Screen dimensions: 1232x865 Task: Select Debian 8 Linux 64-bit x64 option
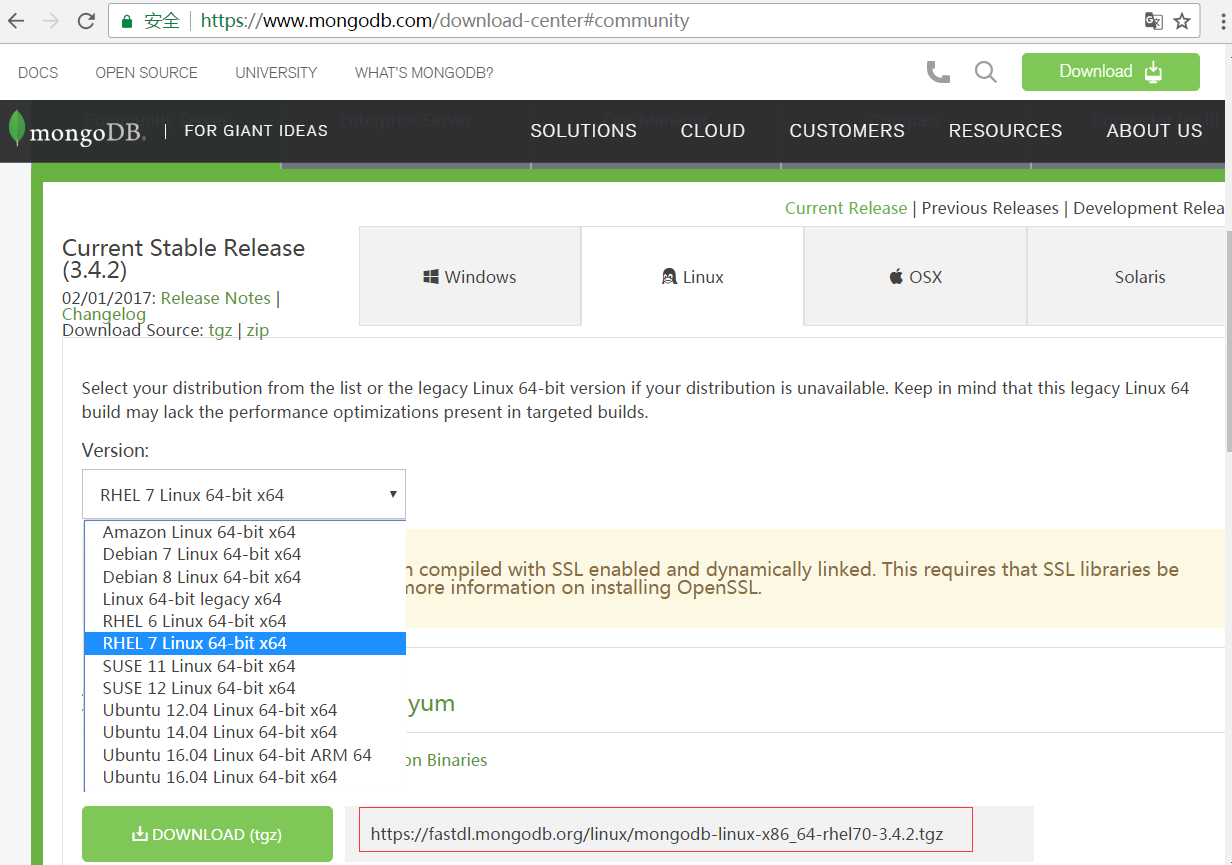coord(202,577)
